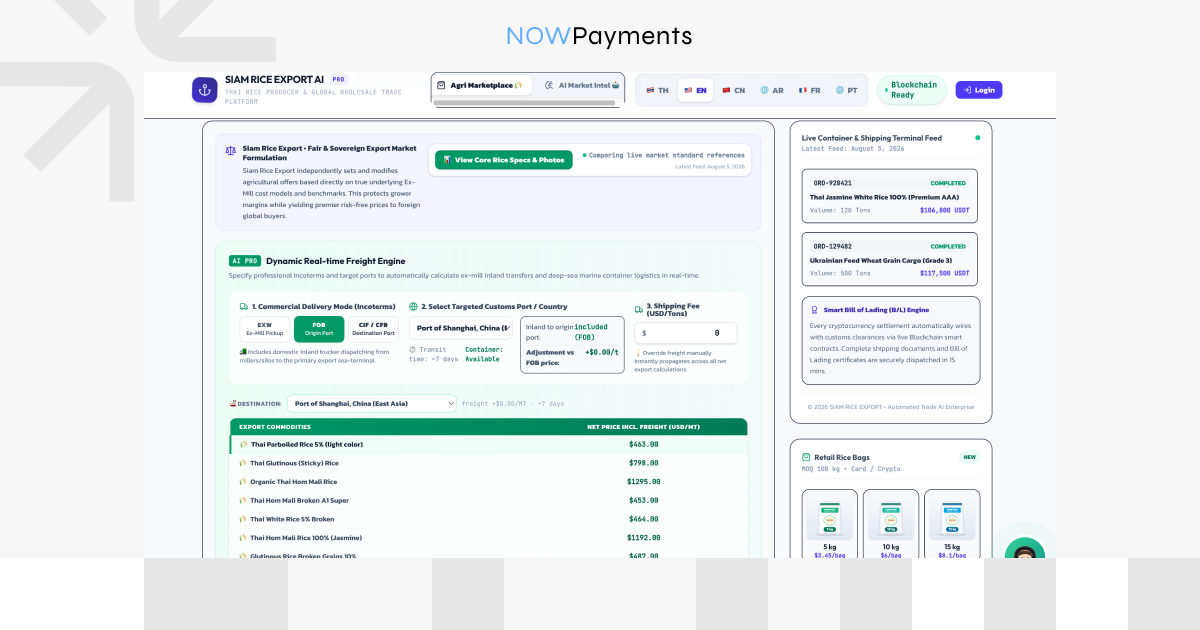Click the $106,800 USDT amount
This screenshot has width=1200, height=630.
click(944, 211)
